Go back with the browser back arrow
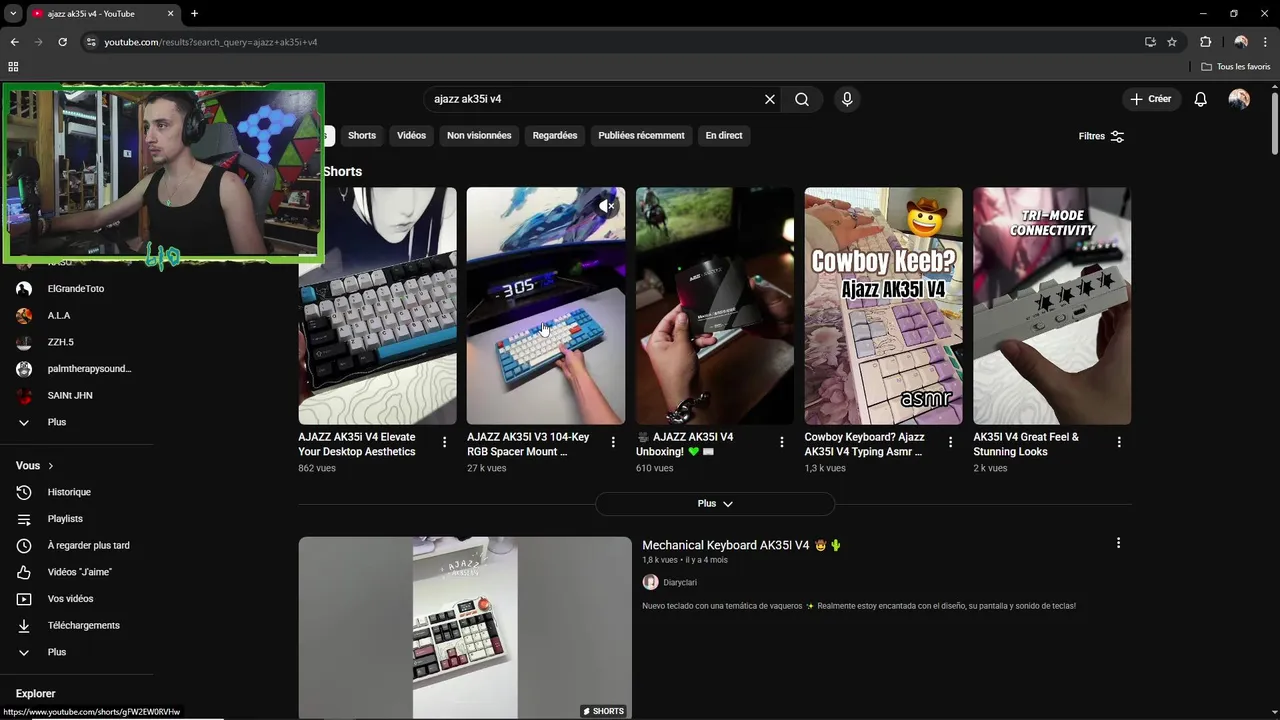The image size is (1280, 720). point(14,42)
